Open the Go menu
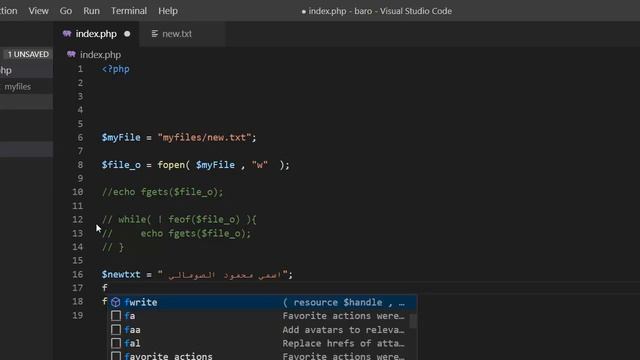640x360 pixels. pyautogui.click(x=66, y=11)
